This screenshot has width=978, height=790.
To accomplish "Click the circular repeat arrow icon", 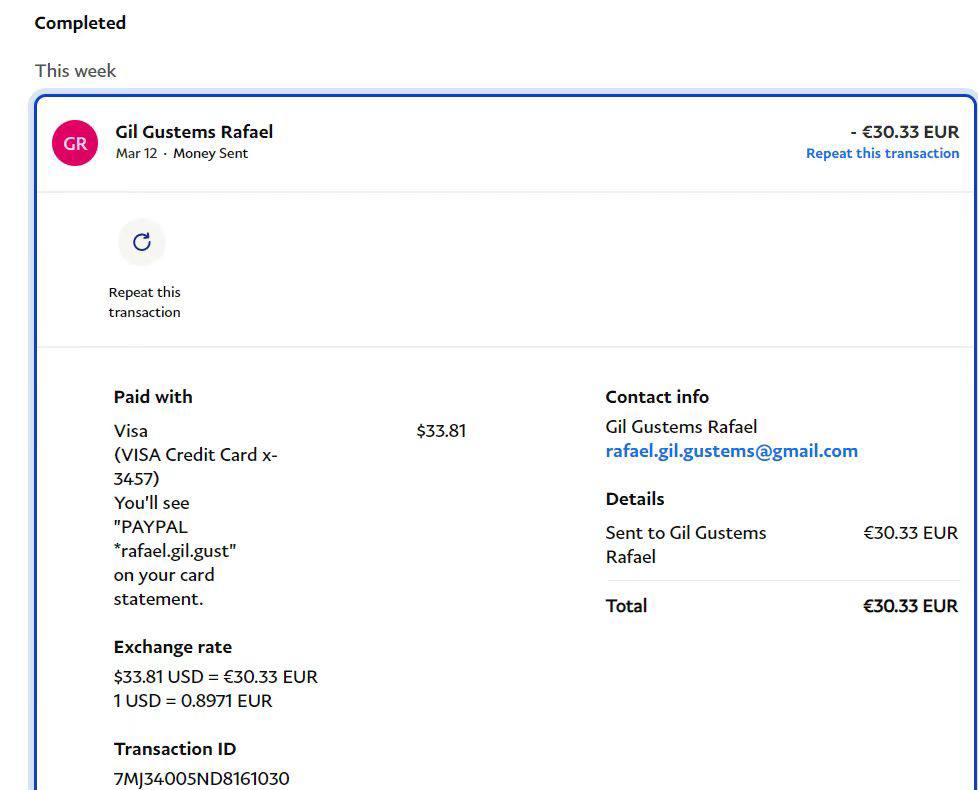I will pyautogui.click(x=142, y=242).
